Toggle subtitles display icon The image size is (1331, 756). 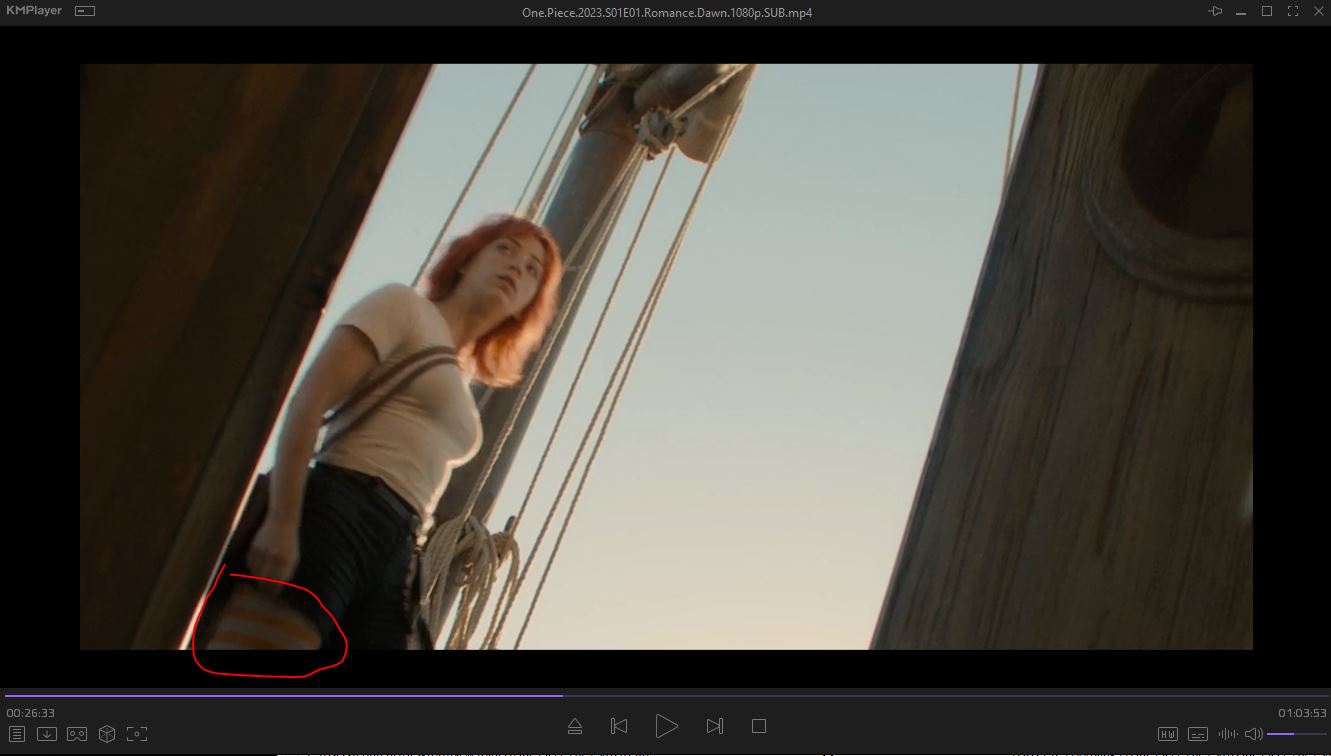1197,734
